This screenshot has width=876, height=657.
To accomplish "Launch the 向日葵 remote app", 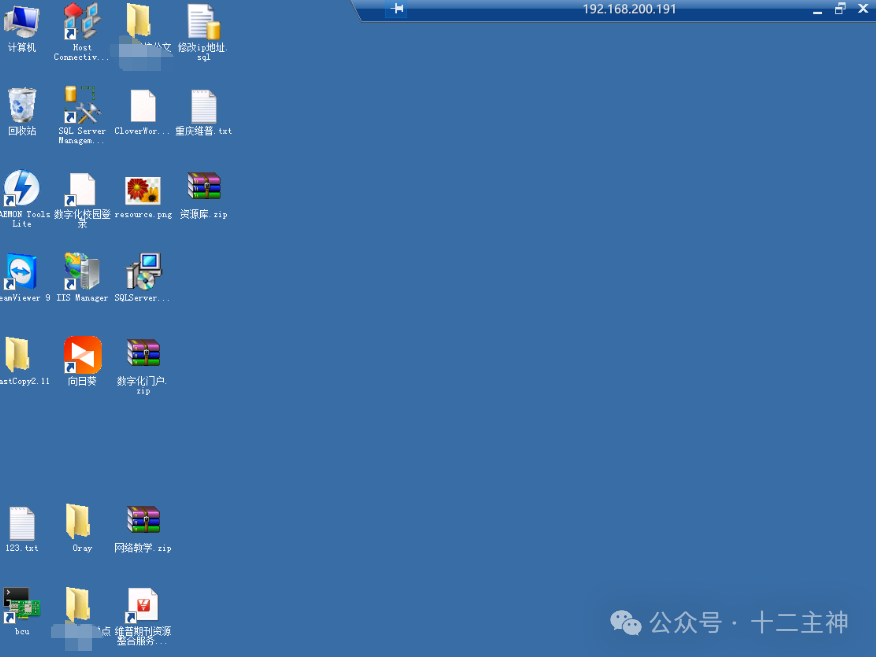I will coord(81,355).
